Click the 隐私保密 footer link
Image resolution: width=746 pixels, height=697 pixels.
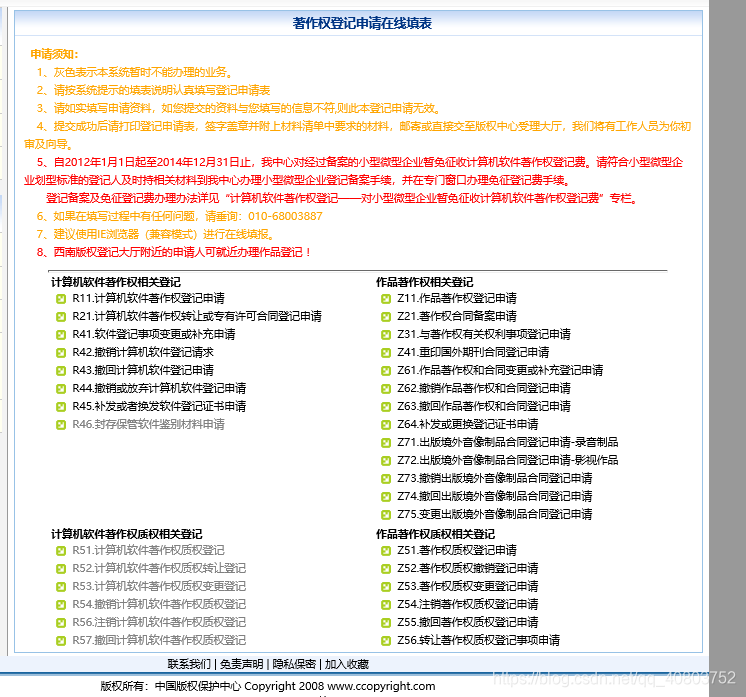(294, 665)
